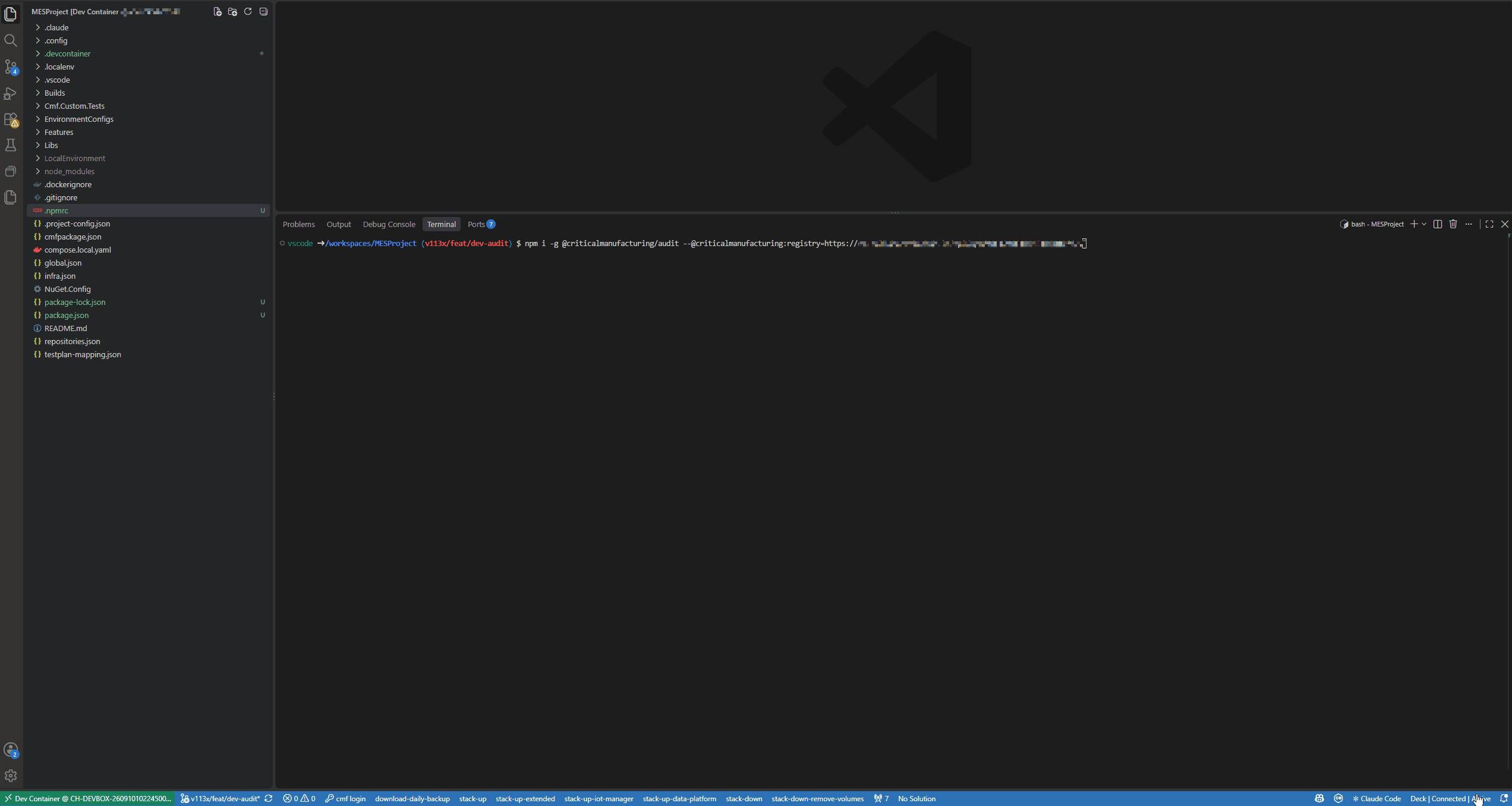Click the v113x/feat/dev-audit branch button
Viewport: 1512px width, 806px height.
click(220, 798)
